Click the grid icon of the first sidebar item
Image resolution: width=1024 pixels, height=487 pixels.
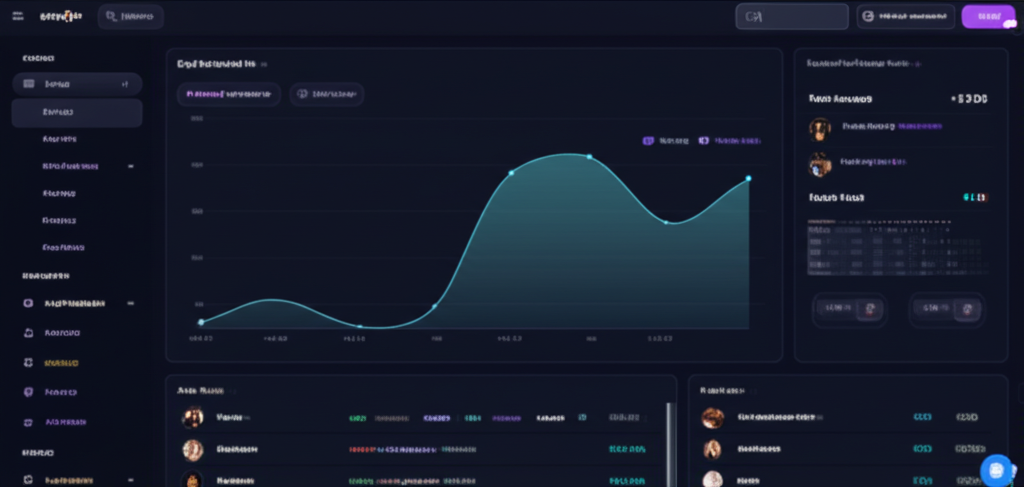(x=28, y=85)
